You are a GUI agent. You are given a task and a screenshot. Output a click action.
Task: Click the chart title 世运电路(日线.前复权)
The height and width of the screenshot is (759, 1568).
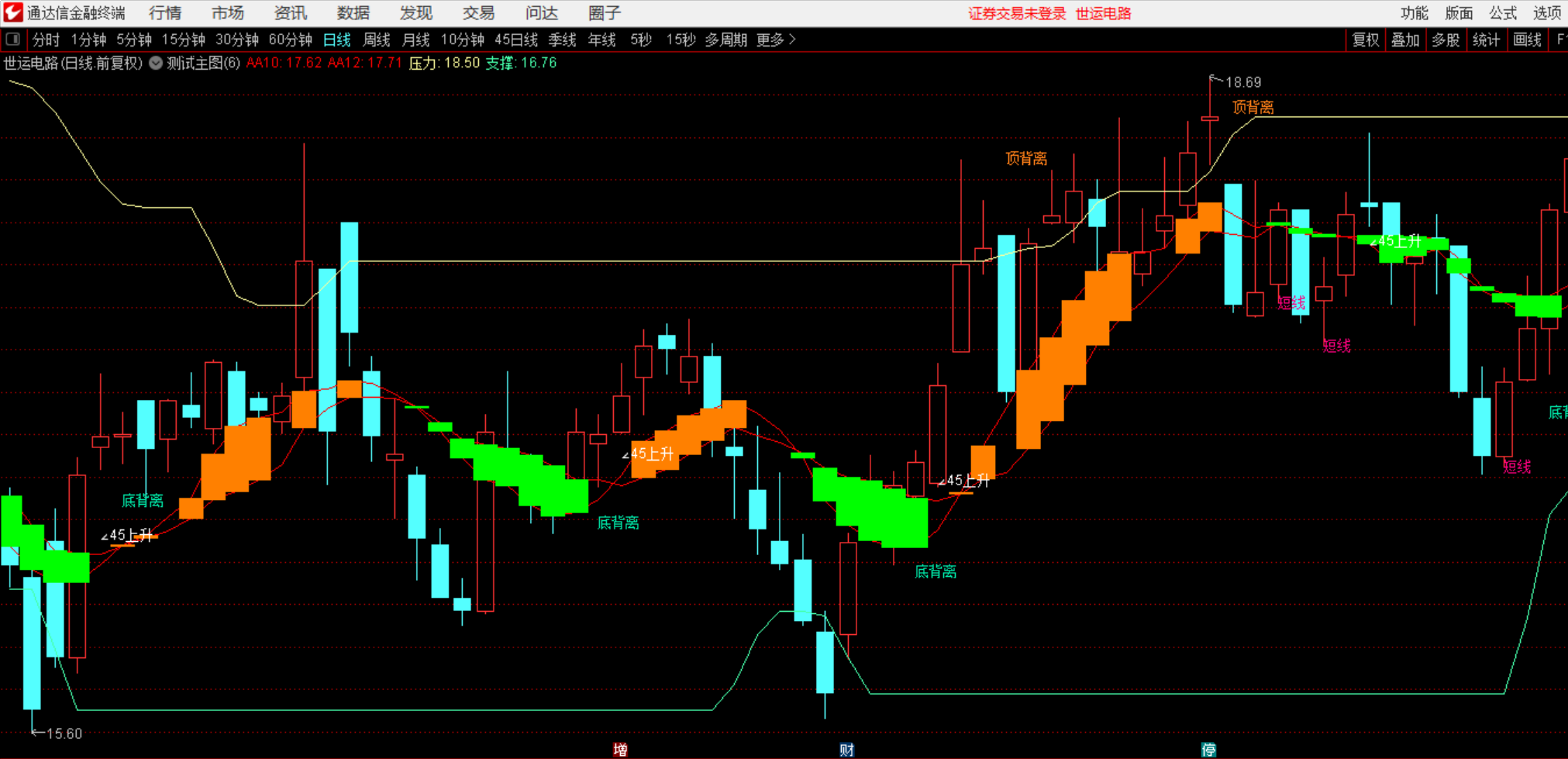point(74,64)
